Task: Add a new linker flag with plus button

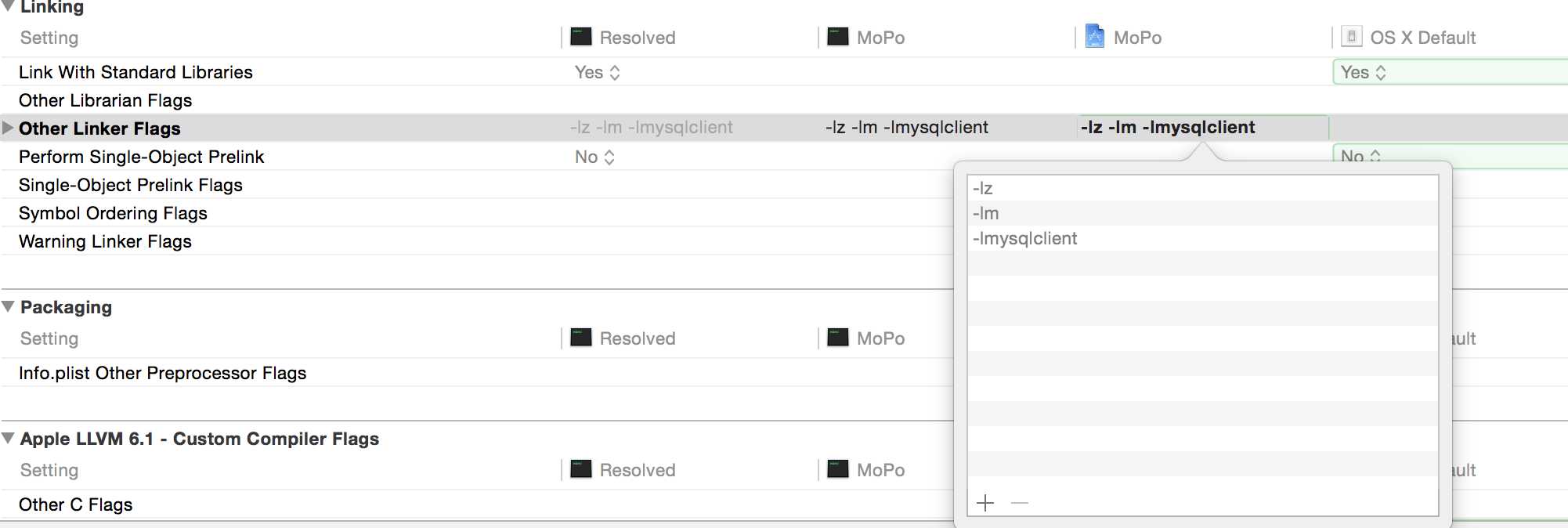Action: pos(985,503)
